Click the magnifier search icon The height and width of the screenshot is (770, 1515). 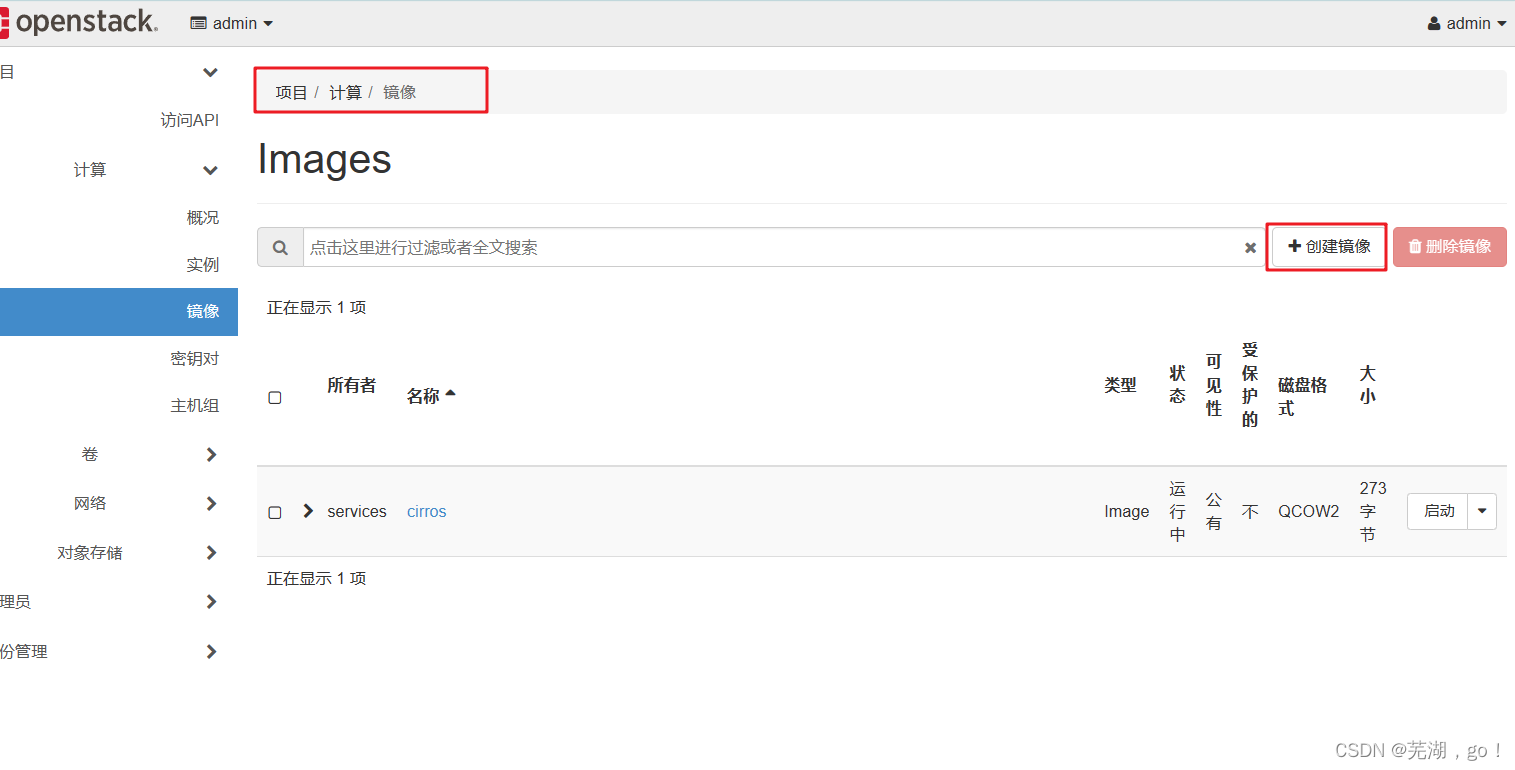[x=281, y=247]
